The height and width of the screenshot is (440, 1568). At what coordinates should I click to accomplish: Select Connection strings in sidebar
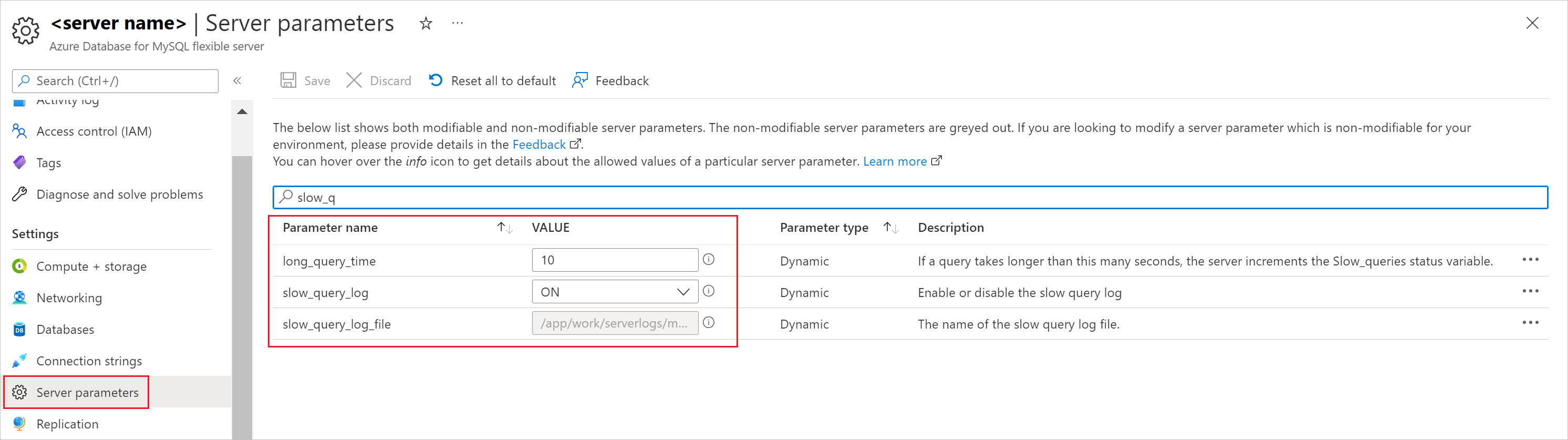[89, 361]
